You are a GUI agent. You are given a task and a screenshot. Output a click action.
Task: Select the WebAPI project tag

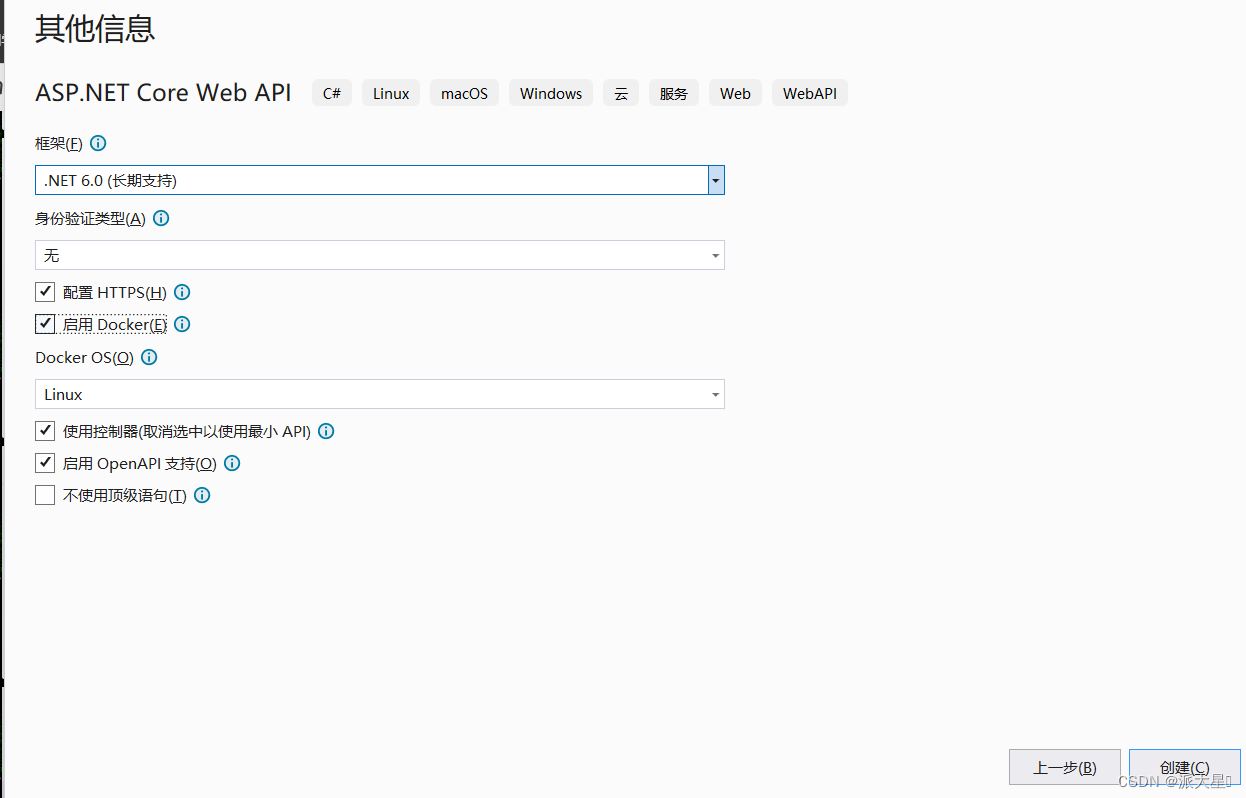pyautogui.click(x=809, y=93)
